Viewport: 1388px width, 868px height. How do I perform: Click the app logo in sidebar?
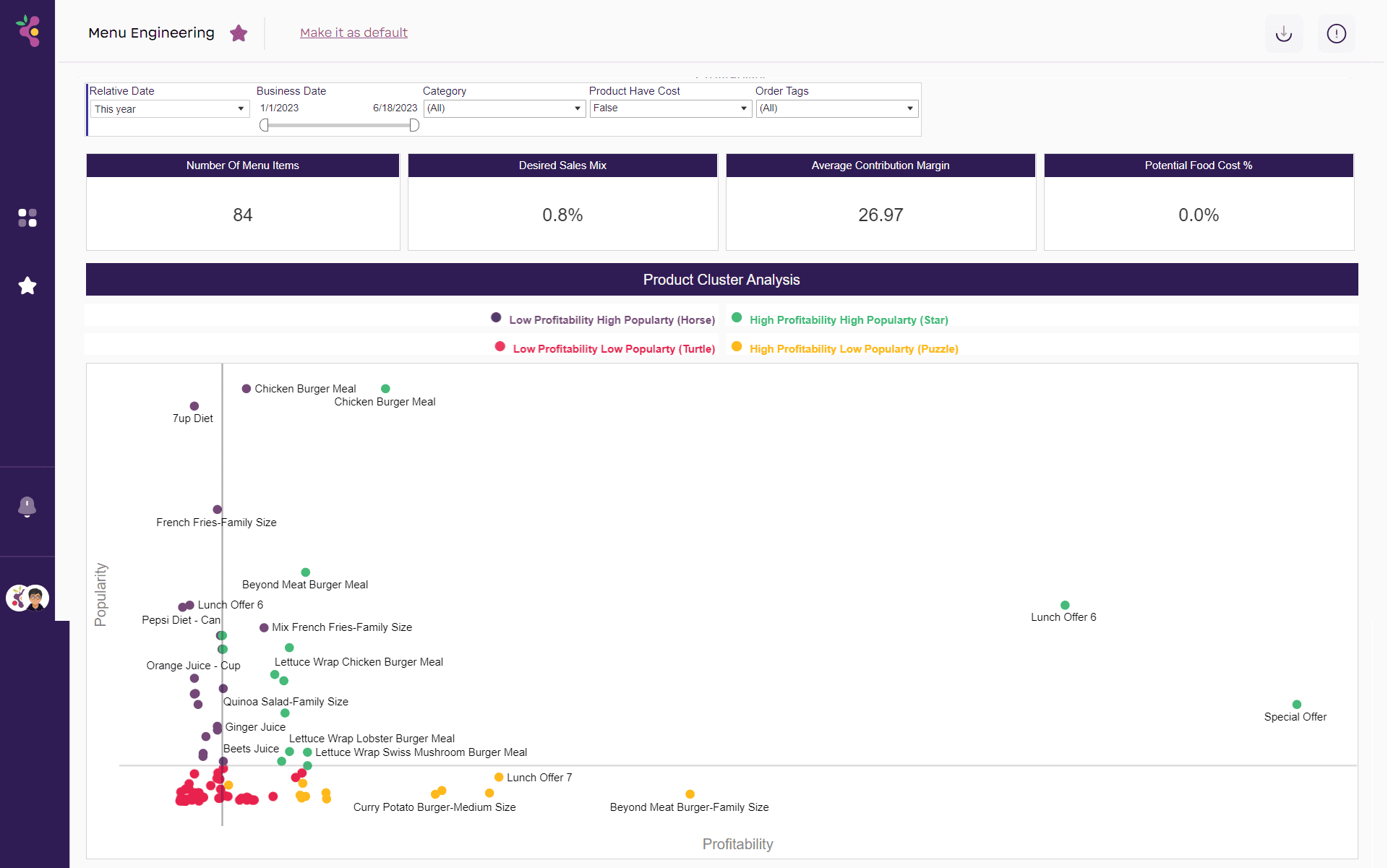click(28, 30)
